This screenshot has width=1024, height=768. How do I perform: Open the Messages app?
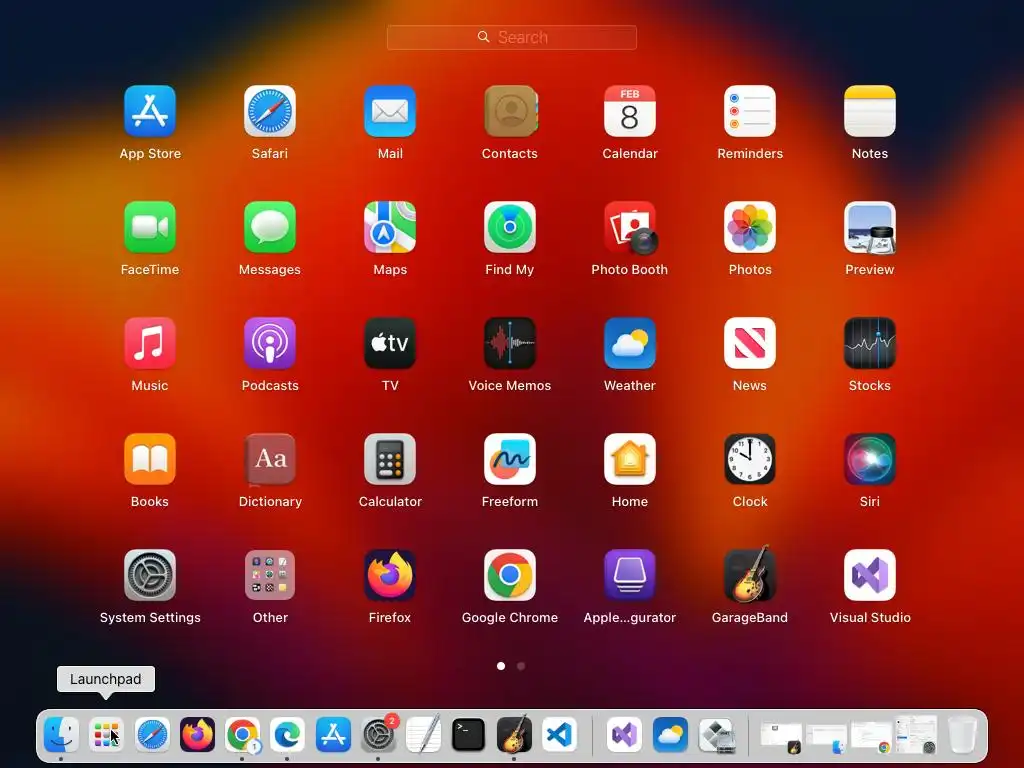[x=270, y=227]
